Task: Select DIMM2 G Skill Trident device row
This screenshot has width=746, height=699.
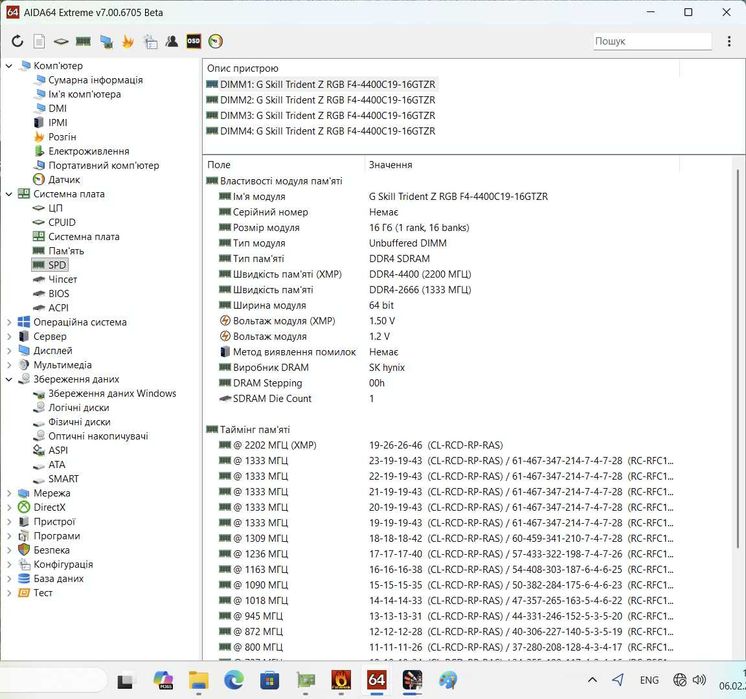Action: click(321, 100)
